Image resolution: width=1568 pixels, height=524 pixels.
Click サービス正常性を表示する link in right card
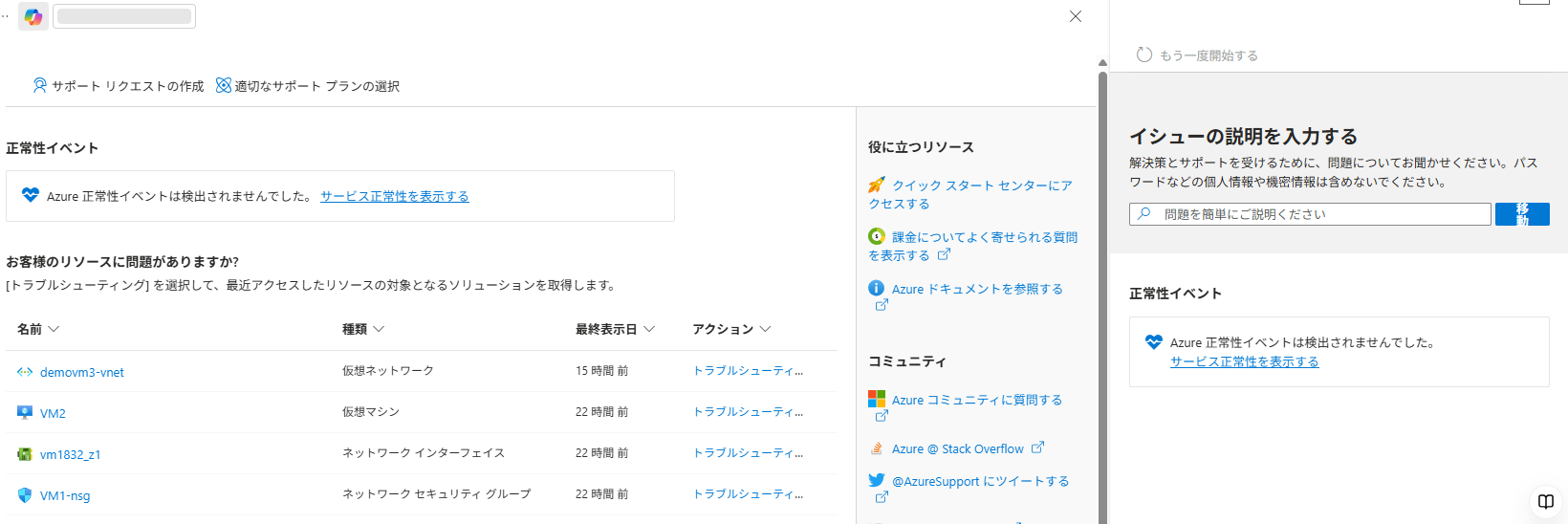(1244, 361)
